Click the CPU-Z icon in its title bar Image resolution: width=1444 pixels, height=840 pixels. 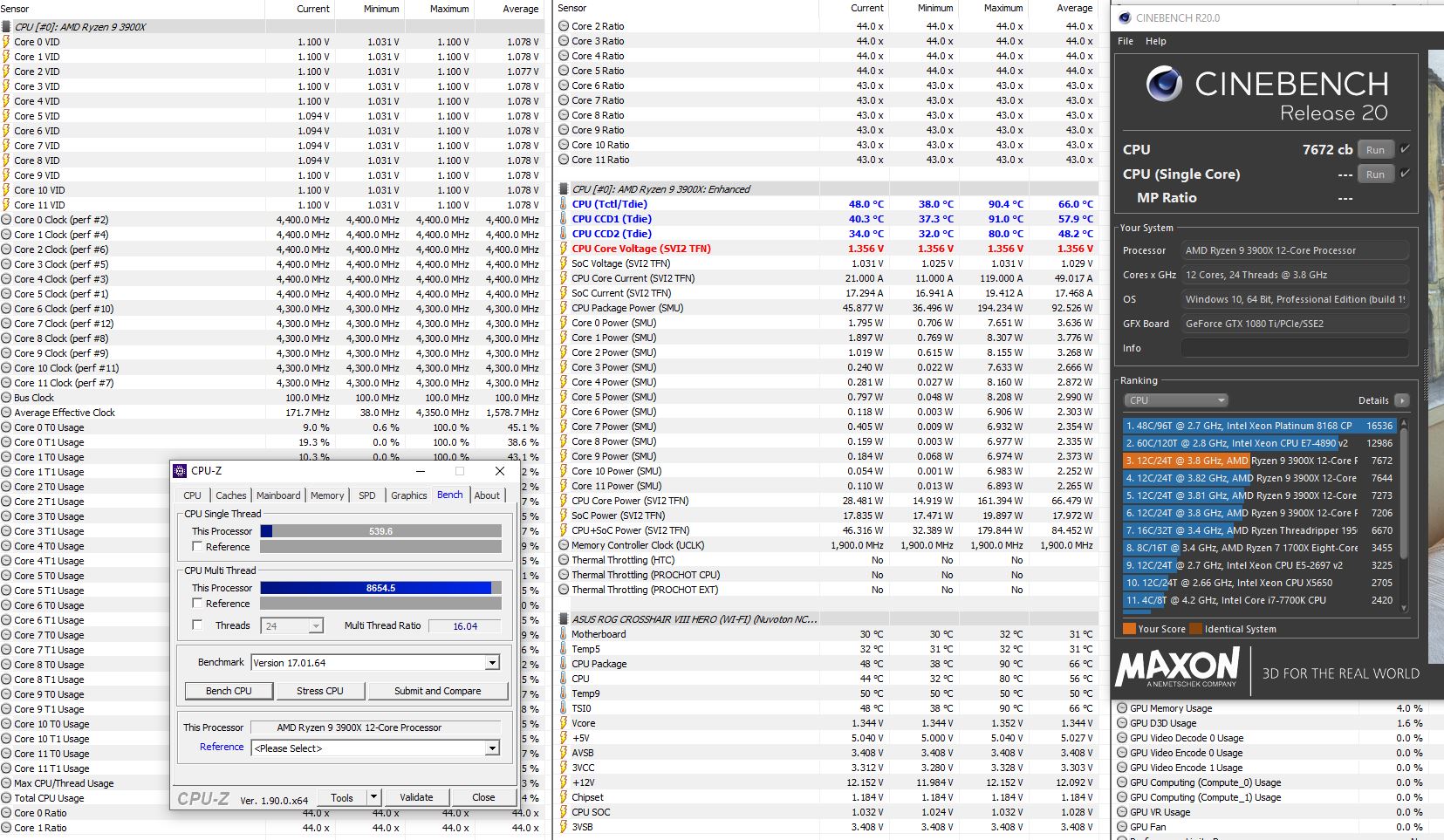180,471
